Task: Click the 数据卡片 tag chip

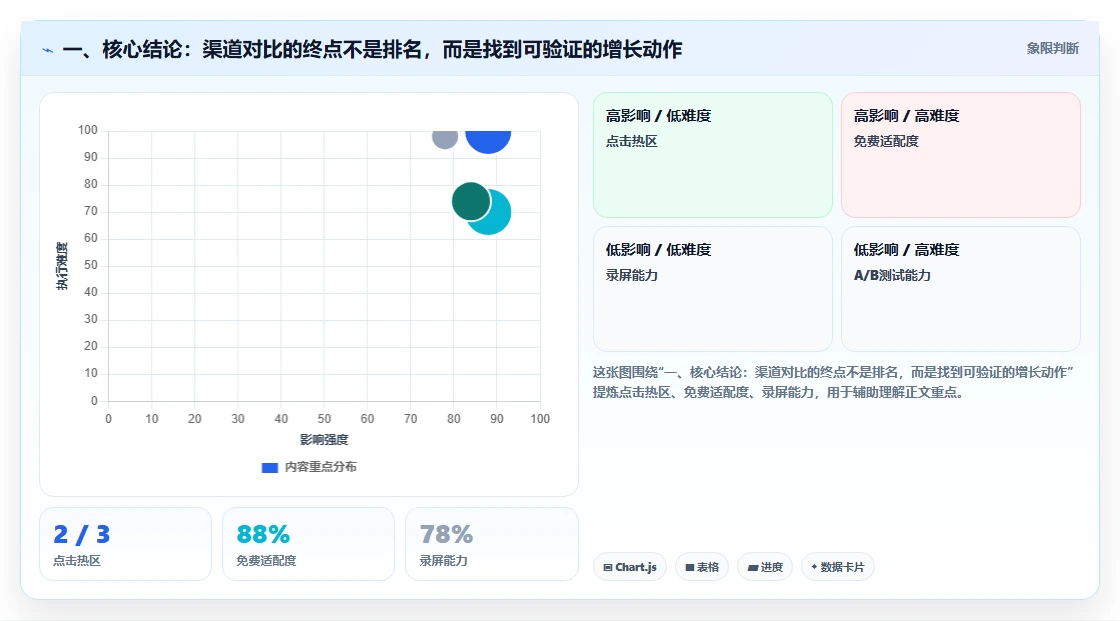Action: [838, 567]
